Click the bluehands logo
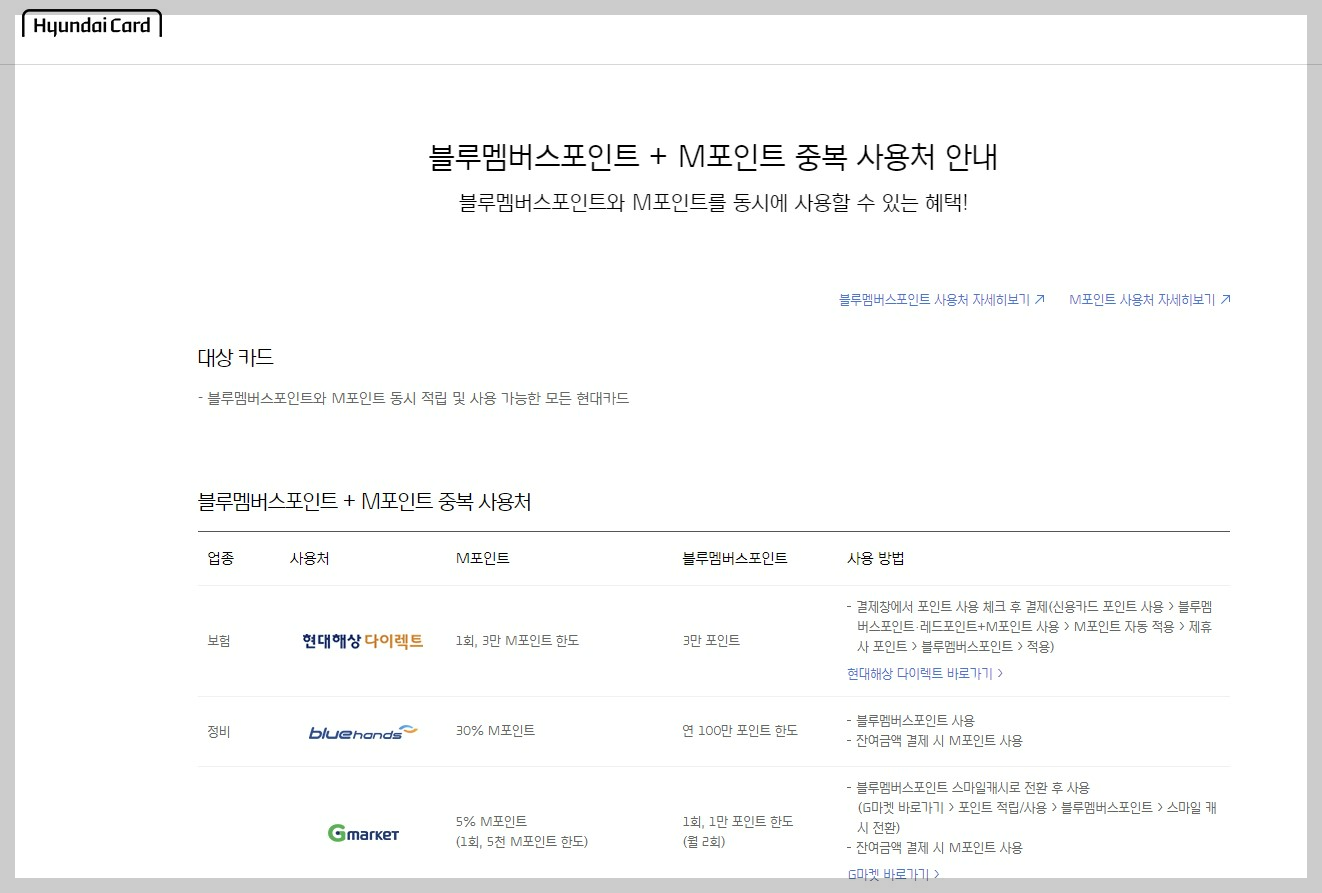Screen dimensions: 1322x893 pyautogui.click(x=363, y=732)
